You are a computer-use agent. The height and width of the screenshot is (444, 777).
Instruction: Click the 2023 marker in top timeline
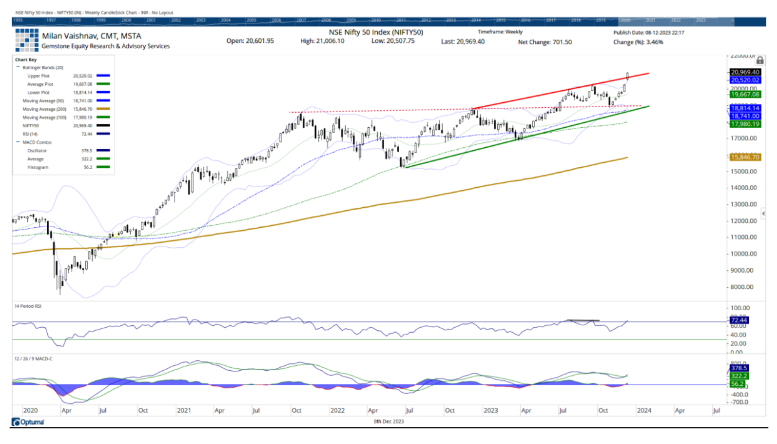pos(699,19)
